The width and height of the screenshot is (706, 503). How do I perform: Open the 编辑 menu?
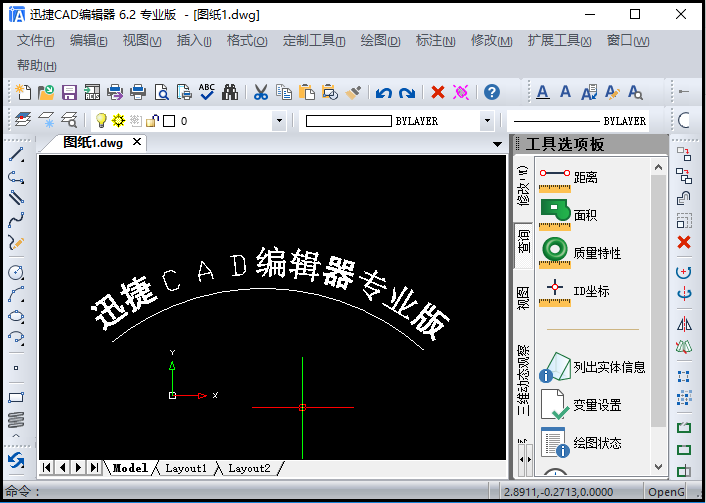(88, 41)
